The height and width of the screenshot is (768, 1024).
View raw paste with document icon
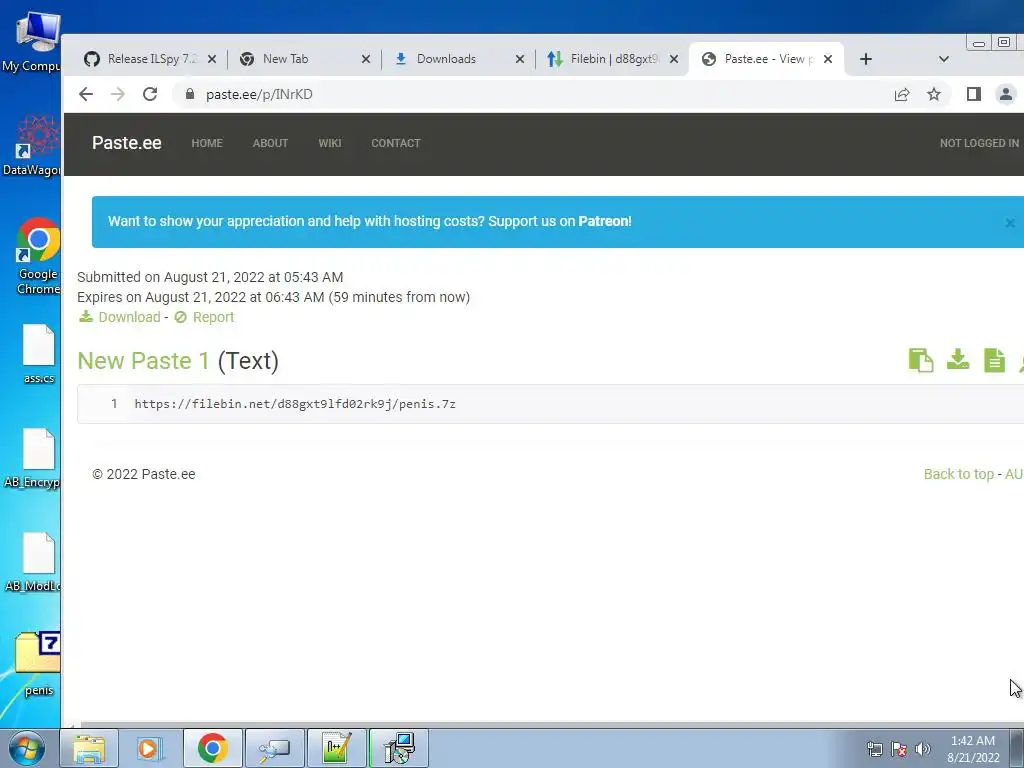click(x=994, y=360)
